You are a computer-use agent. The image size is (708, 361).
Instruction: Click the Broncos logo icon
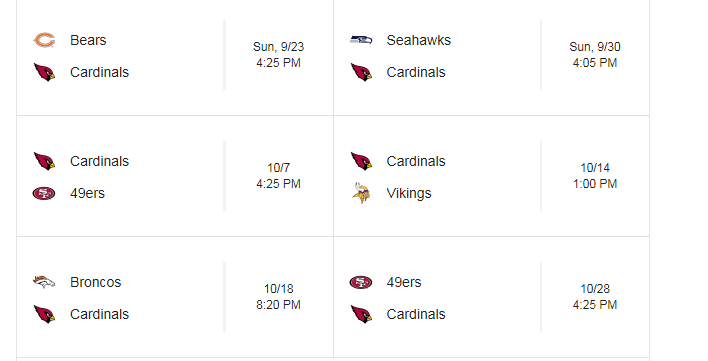click(44, 282)
